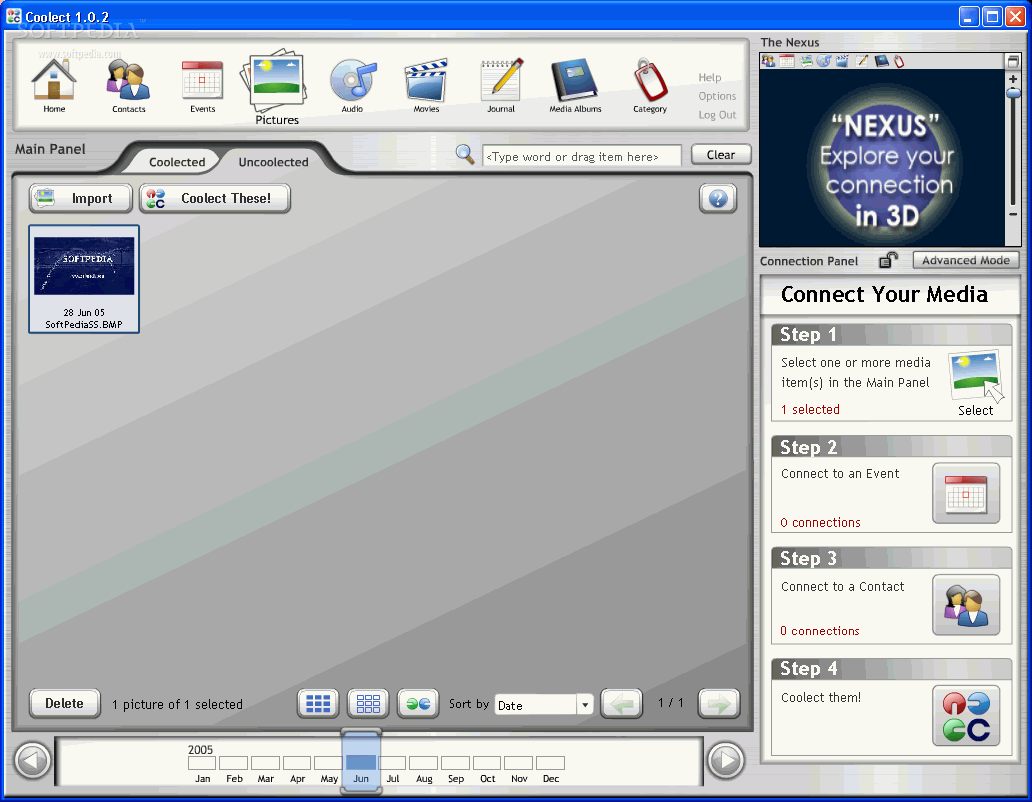Zoom out the Nexus with minus
Screen dimensions: 1032x802
1013,214
